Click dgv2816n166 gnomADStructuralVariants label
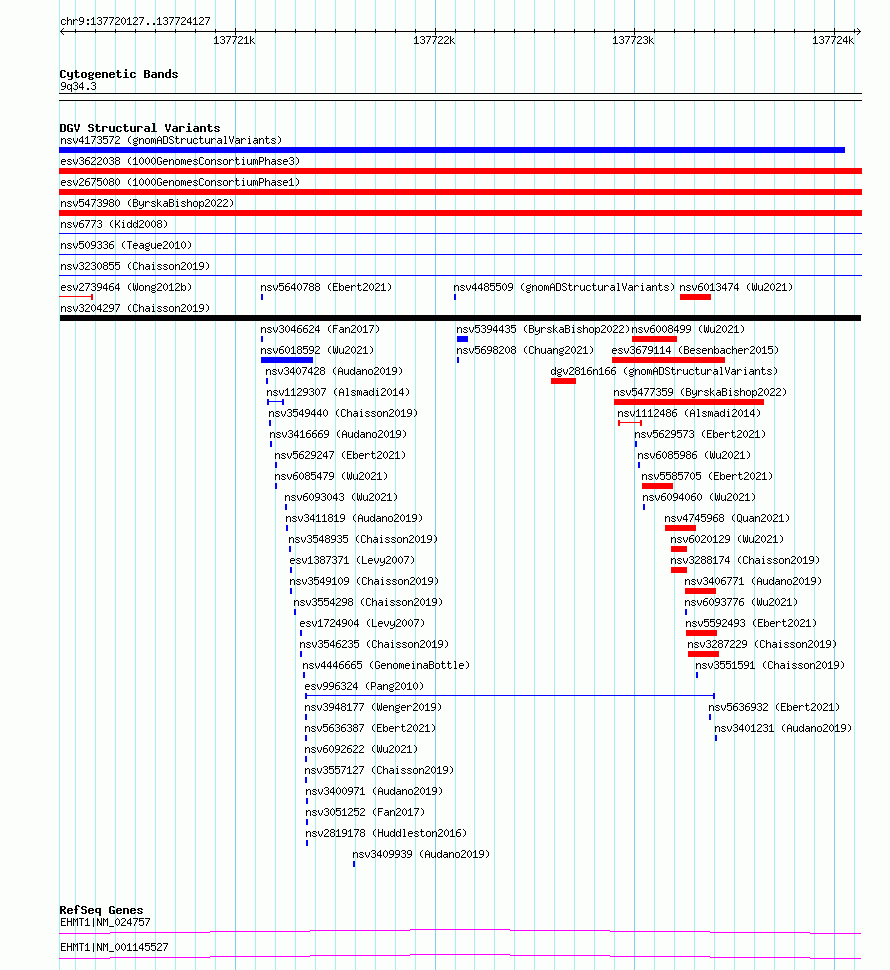 [664, 372]
